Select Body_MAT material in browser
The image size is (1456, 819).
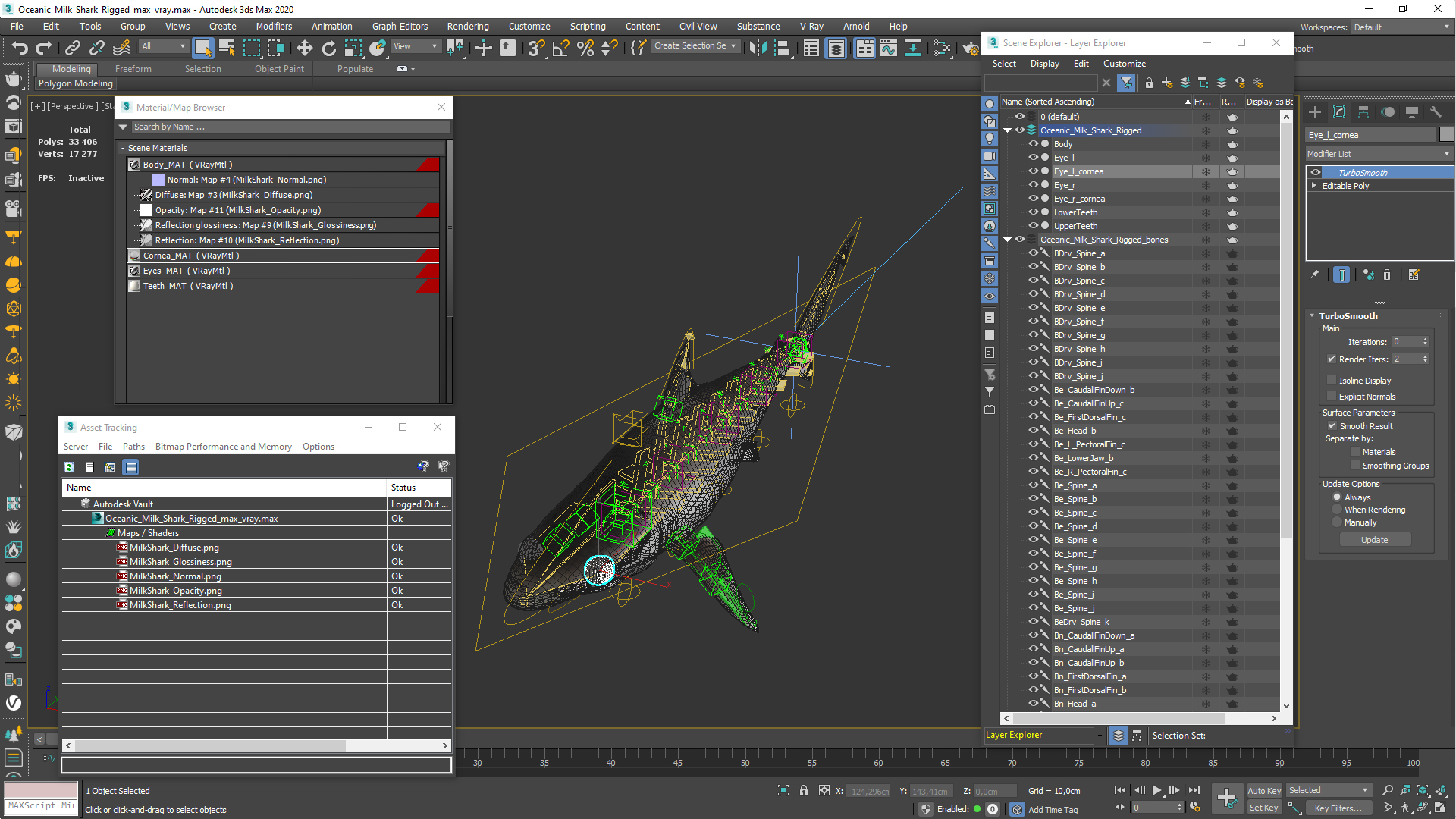coord(283,165)
